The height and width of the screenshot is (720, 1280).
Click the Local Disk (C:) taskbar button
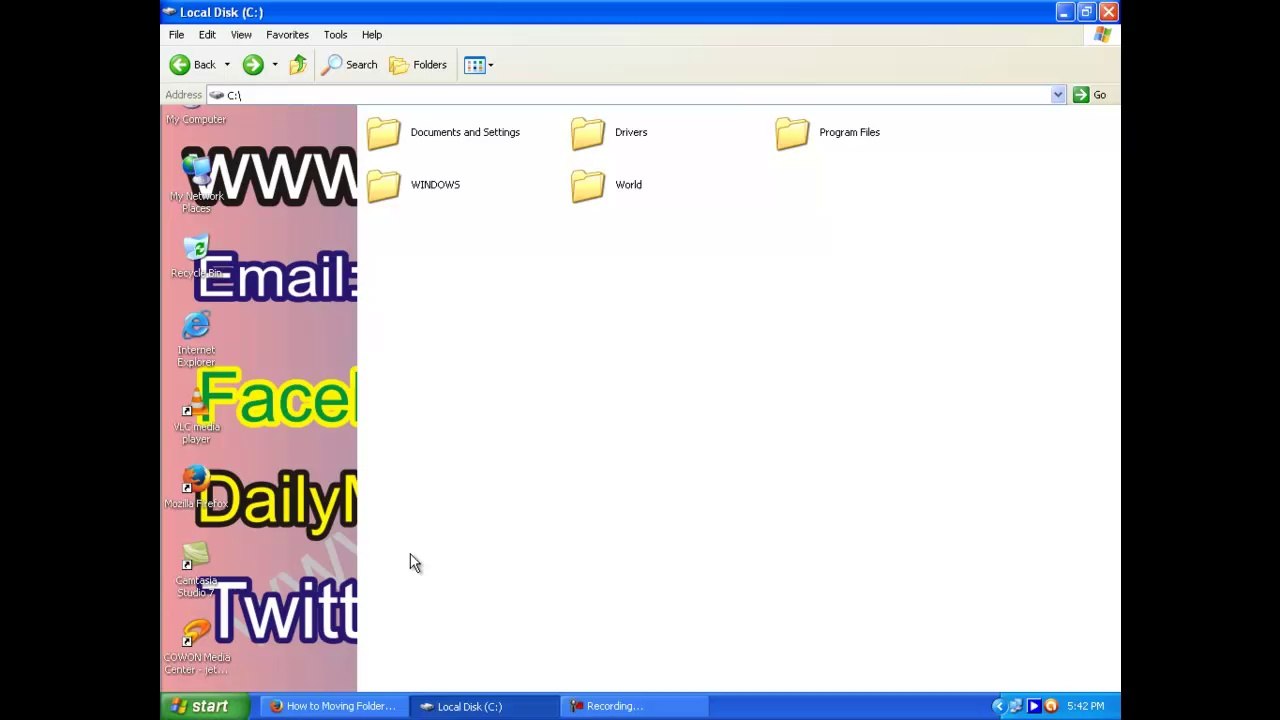484,706
